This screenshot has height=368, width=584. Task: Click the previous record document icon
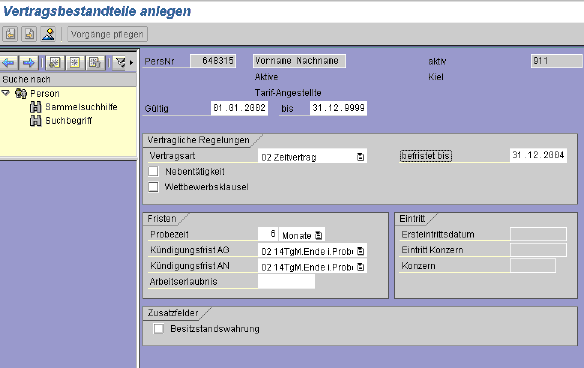(10, 34)
